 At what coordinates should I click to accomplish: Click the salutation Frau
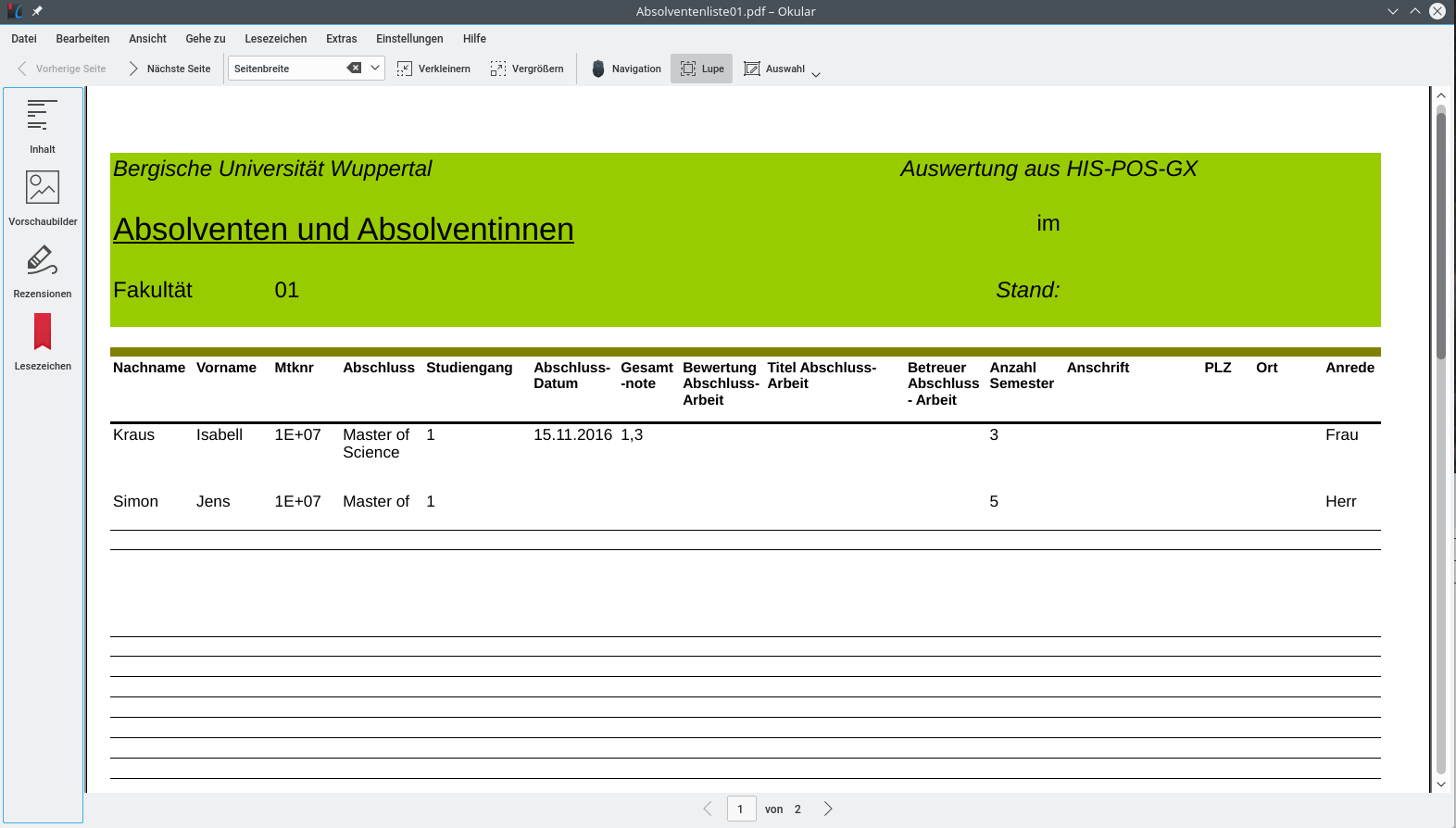(x=1342, y=435)
